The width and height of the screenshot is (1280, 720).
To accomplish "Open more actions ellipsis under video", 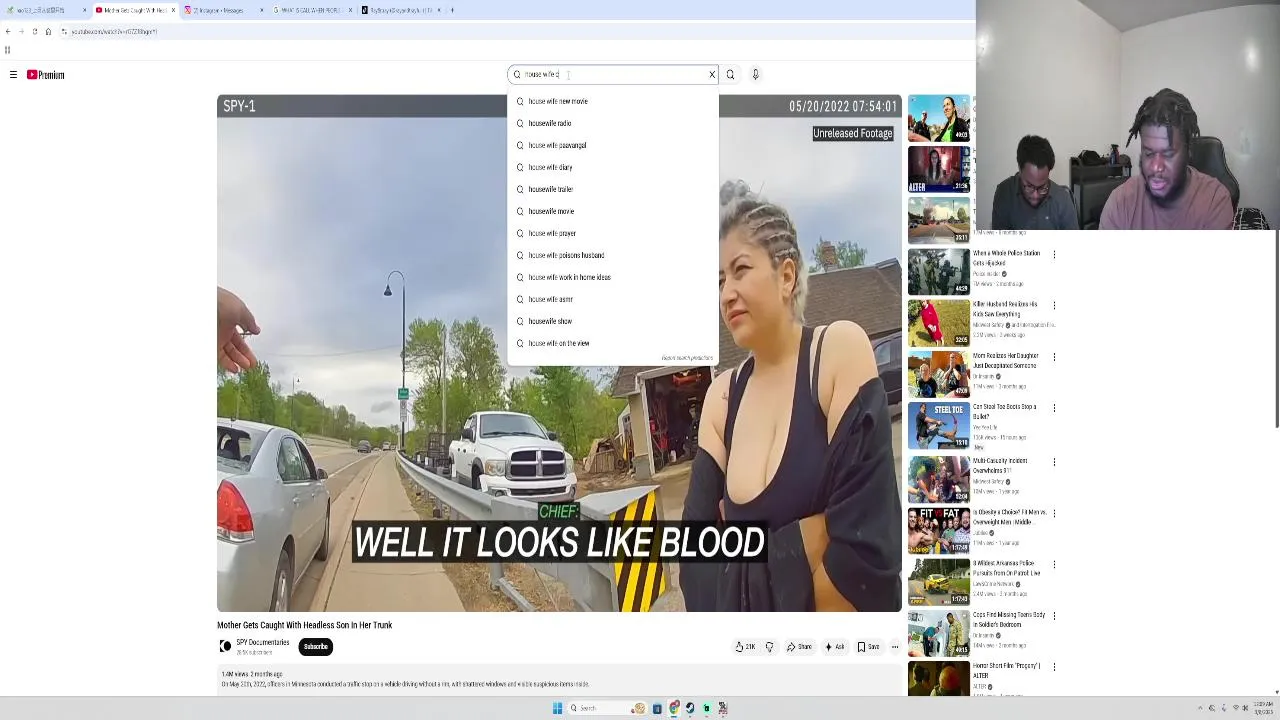I will [x=895, y=647].
